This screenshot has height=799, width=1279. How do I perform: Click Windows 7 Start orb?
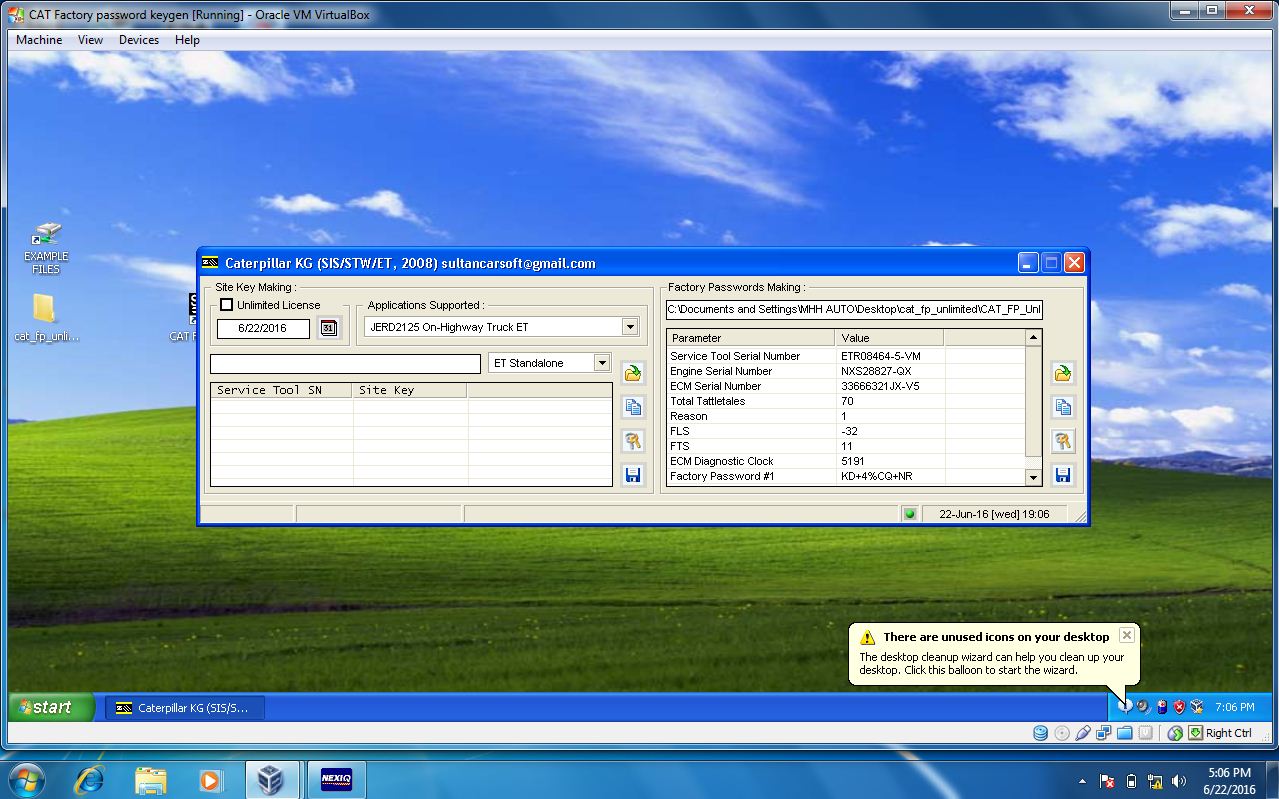tap(26, 779)
